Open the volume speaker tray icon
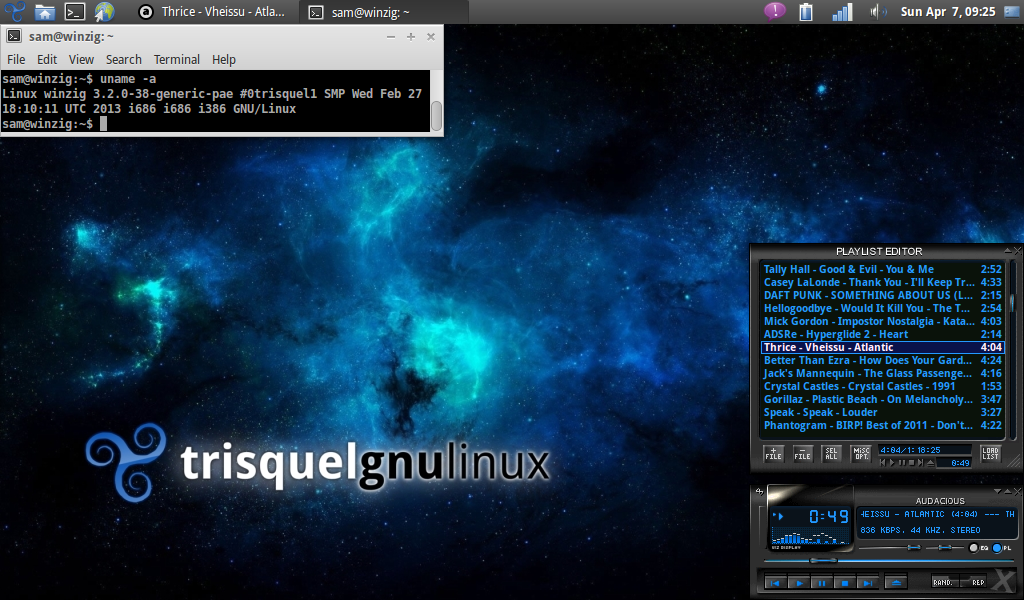 point(878,12)
